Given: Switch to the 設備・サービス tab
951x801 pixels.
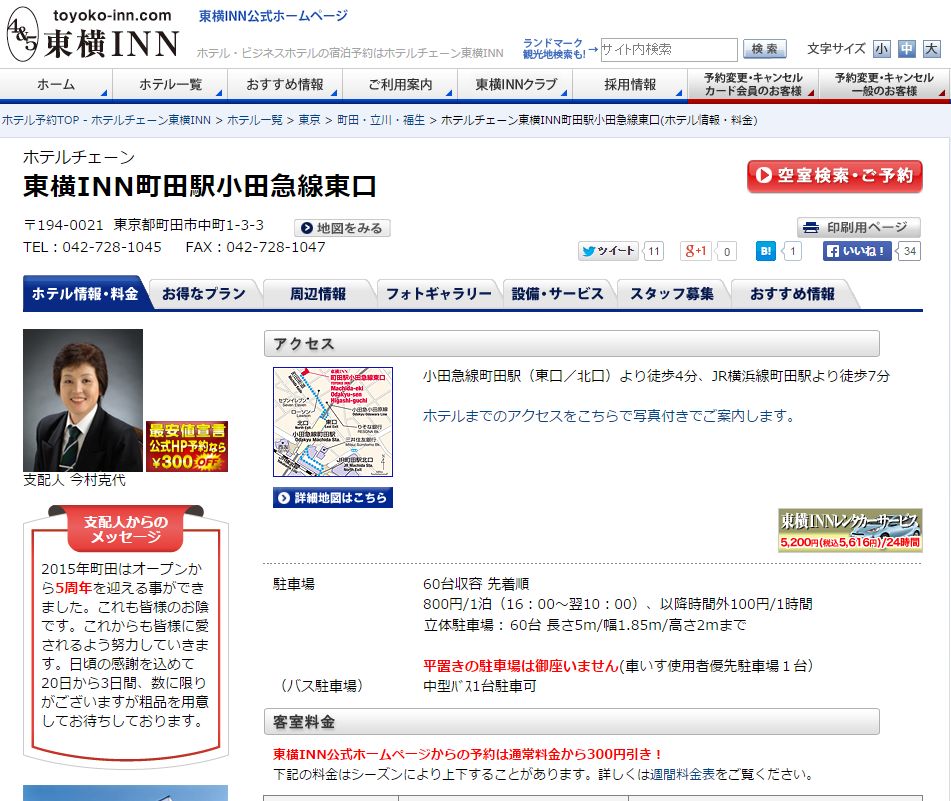Looking at the screenshot, I should click(558, 294).
